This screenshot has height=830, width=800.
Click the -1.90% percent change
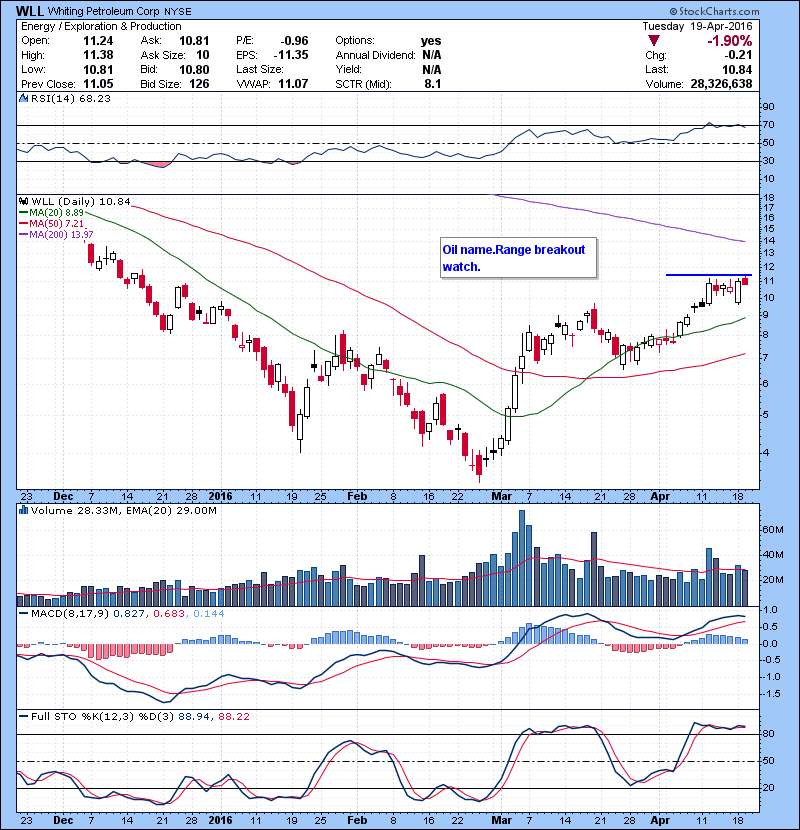(x=730, y=41)
